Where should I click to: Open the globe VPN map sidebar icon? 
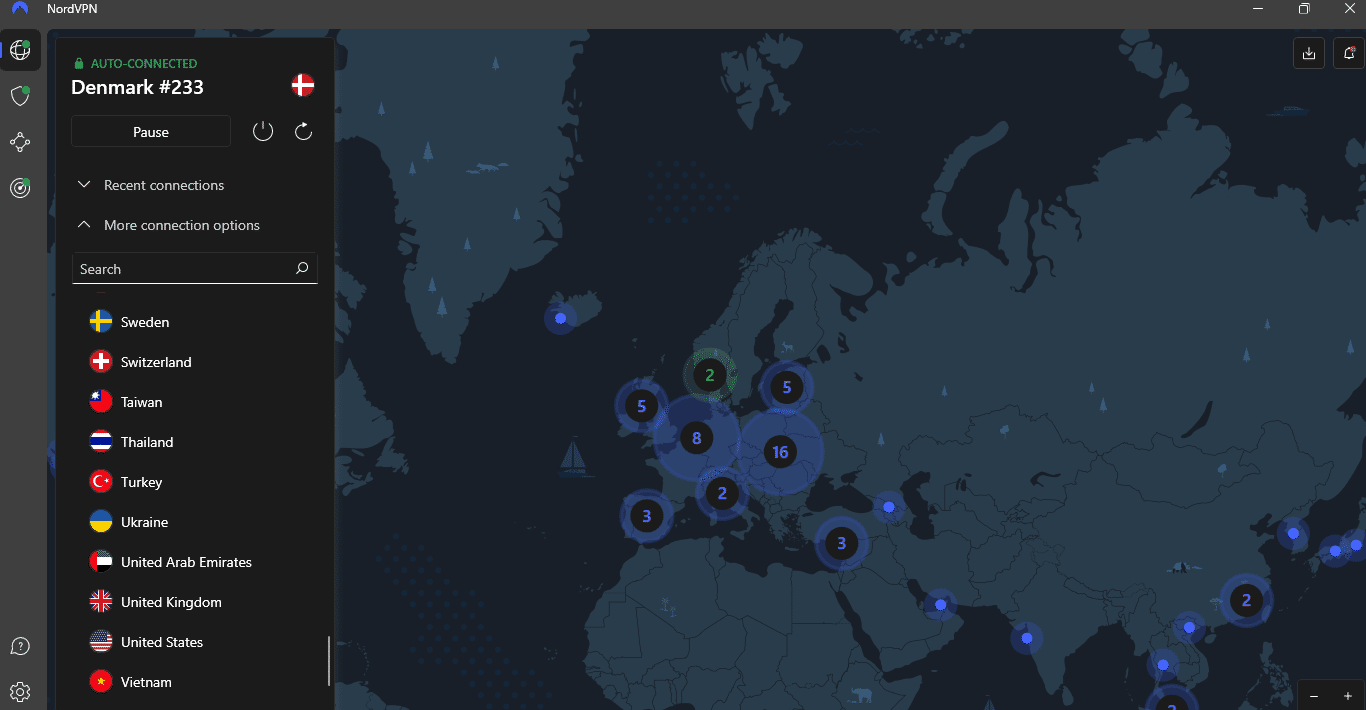point(20,50)
